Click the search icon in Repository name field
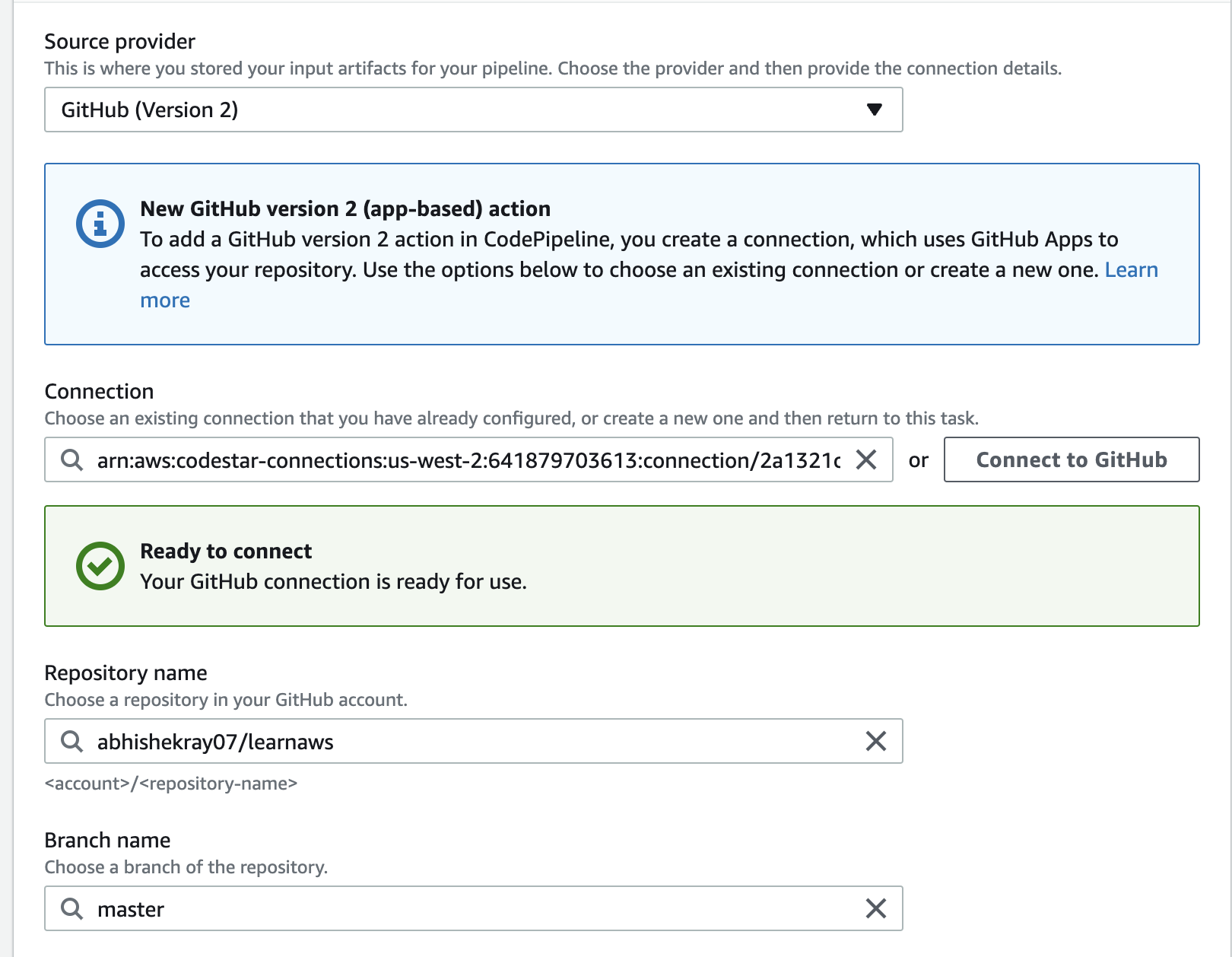1232x957 pixels. pyautogui.click(x=72, y=741)
